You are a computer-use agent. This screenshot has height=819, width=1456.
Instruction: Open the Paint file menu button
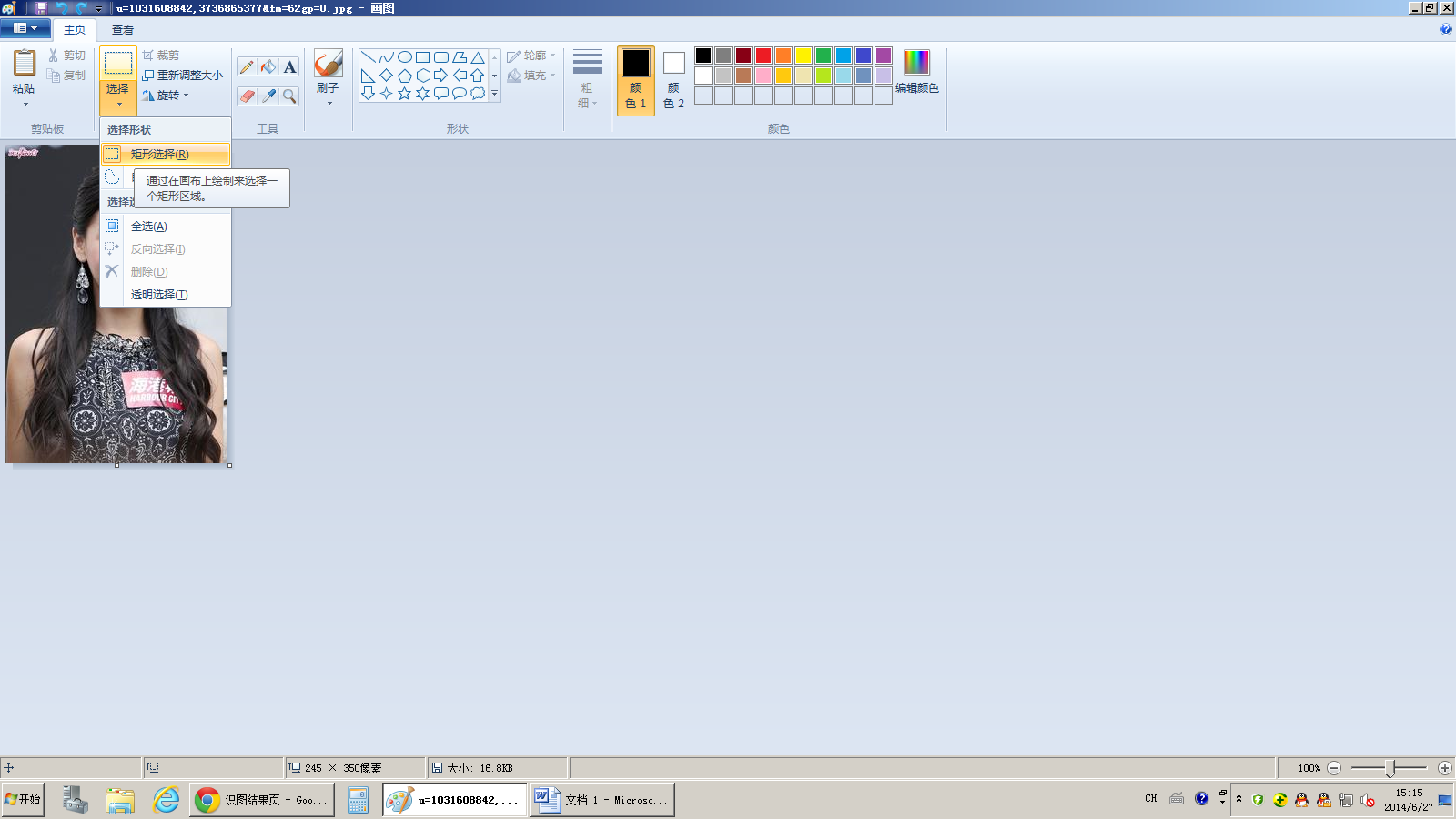(25, 28)
